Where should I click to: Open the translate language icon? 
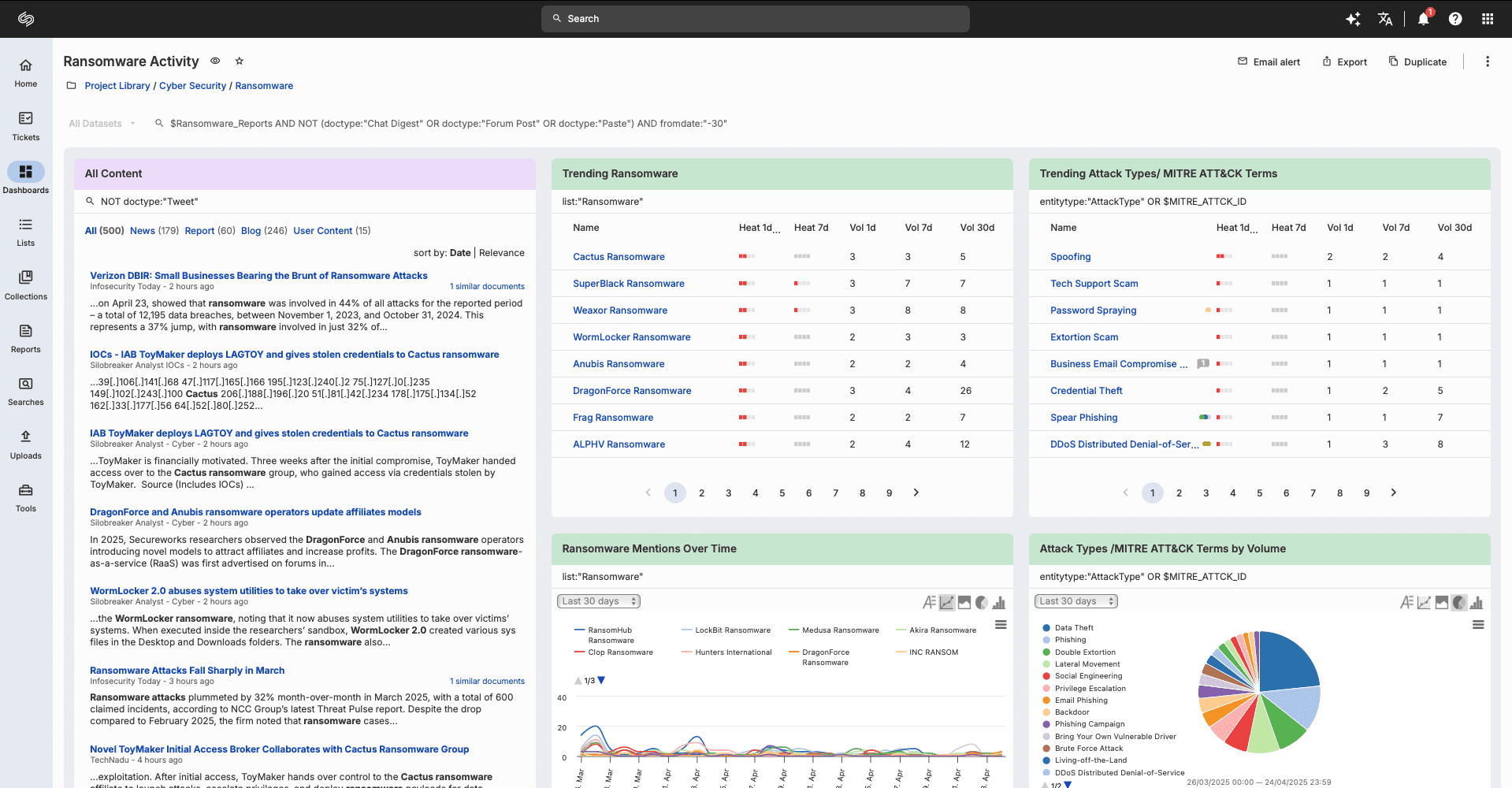point(1385,19)
